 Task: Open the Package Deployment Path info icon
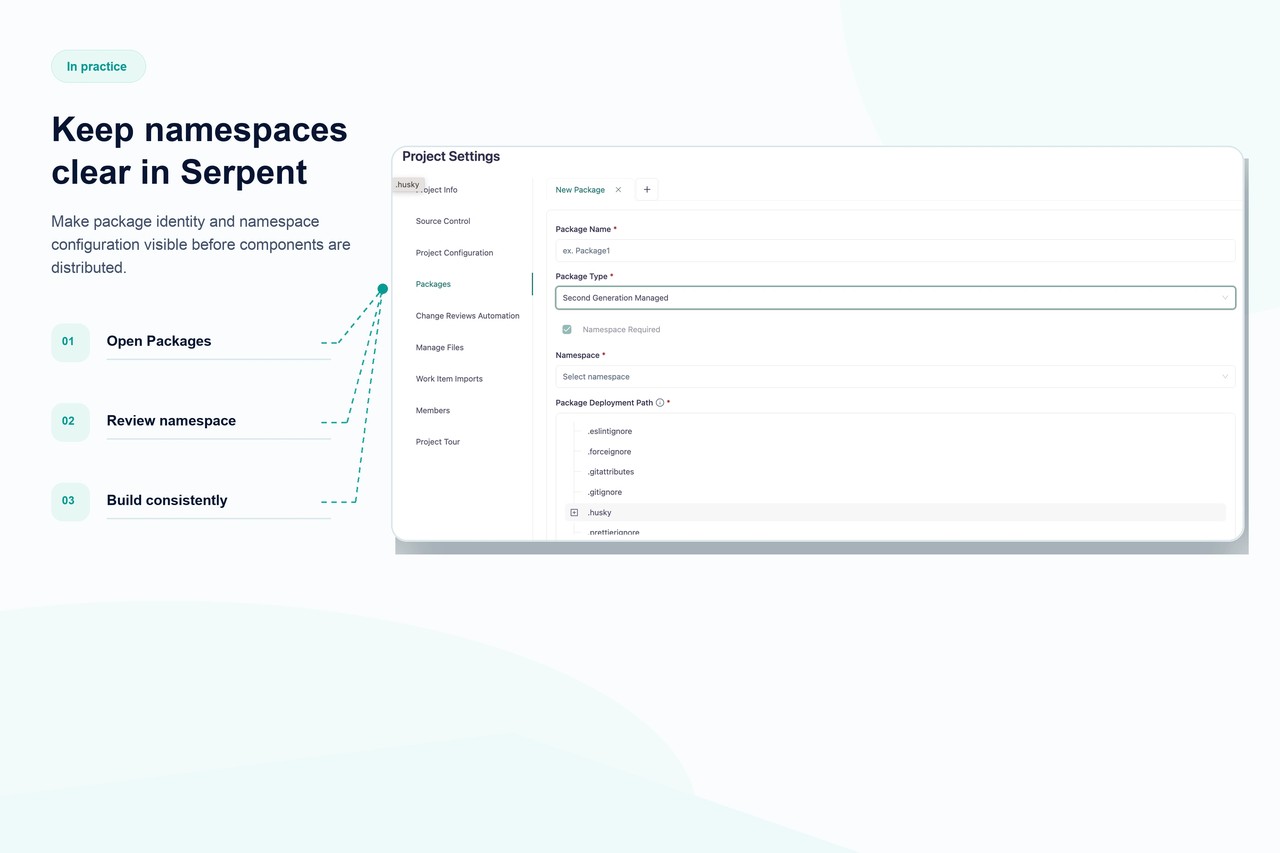pos(660,403)
